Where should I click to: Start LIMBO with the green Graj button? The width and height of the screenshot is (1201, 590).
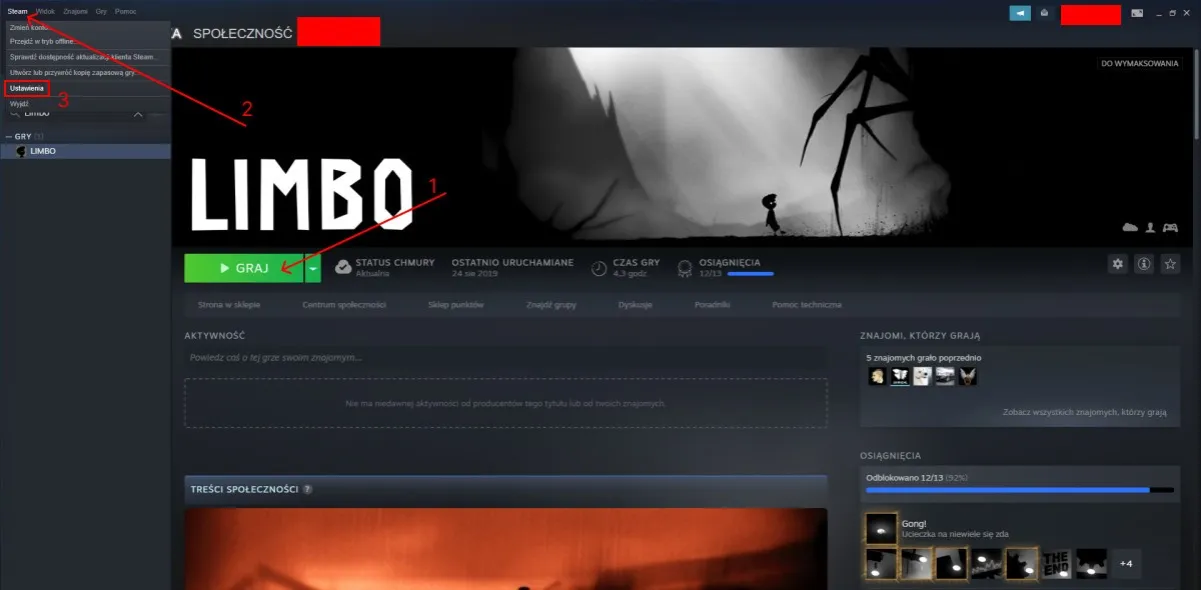[244, 268]
